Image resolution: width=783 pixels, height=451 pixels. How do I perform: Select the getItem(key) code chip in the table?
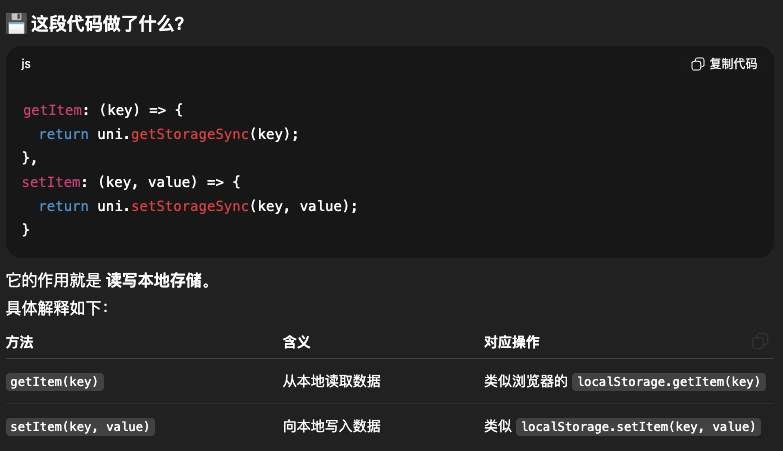(55, 381)
